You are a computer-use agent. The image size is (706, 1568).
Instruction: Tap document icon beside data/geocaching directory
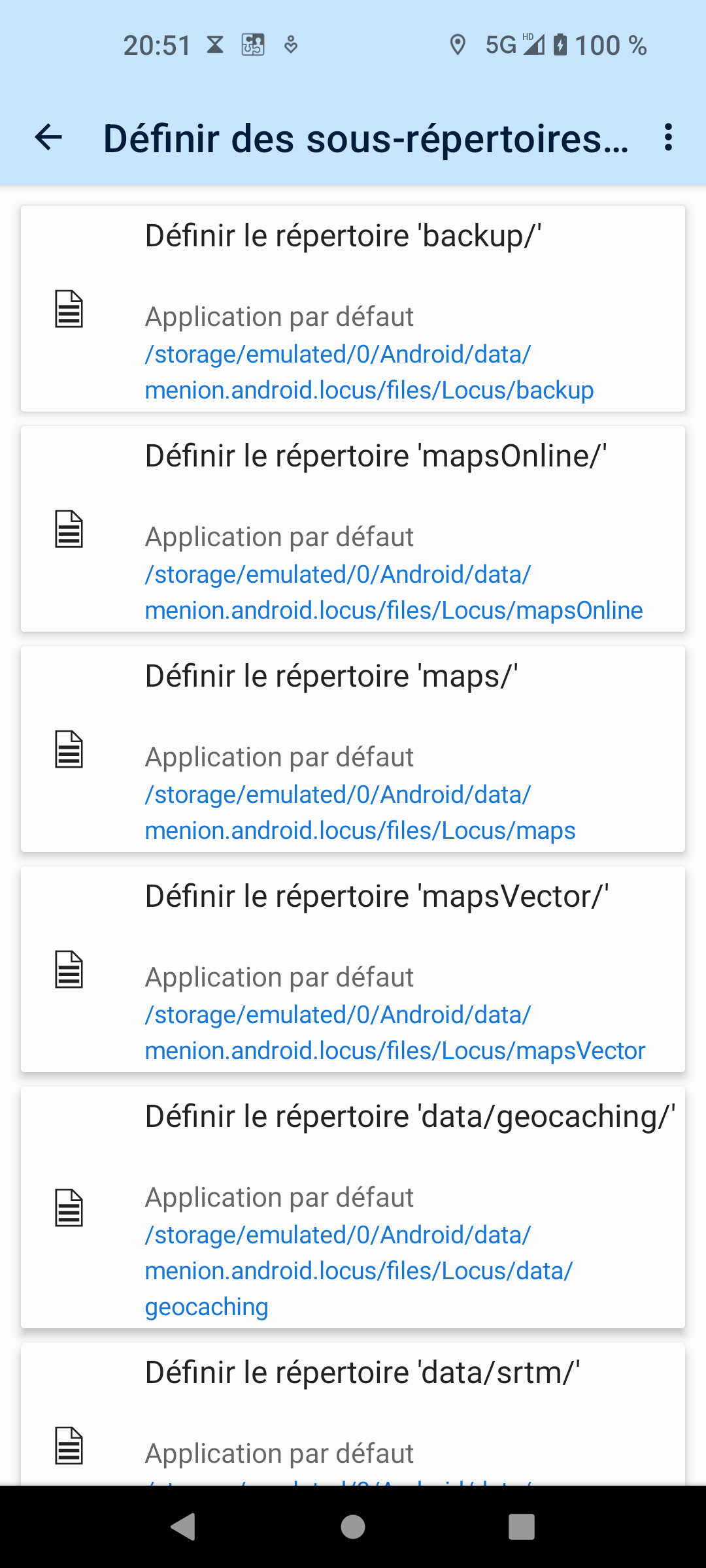(69, 1208)
